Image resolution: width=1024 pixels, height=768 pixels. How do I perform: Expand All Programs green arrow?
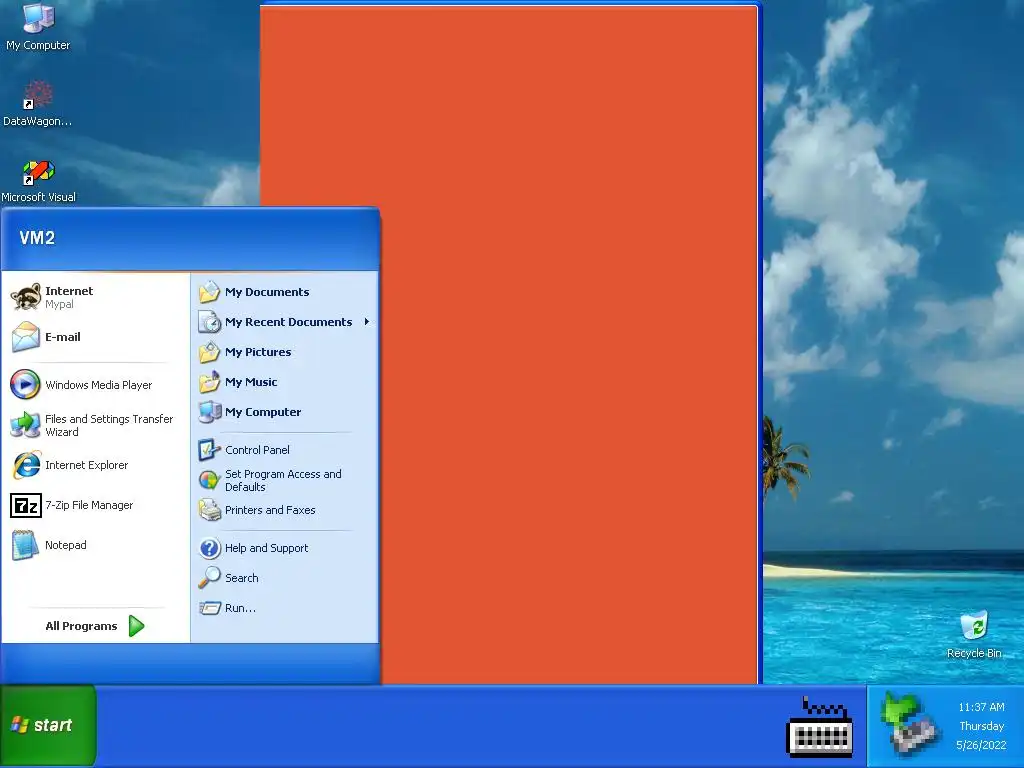(x=136, y=626)
